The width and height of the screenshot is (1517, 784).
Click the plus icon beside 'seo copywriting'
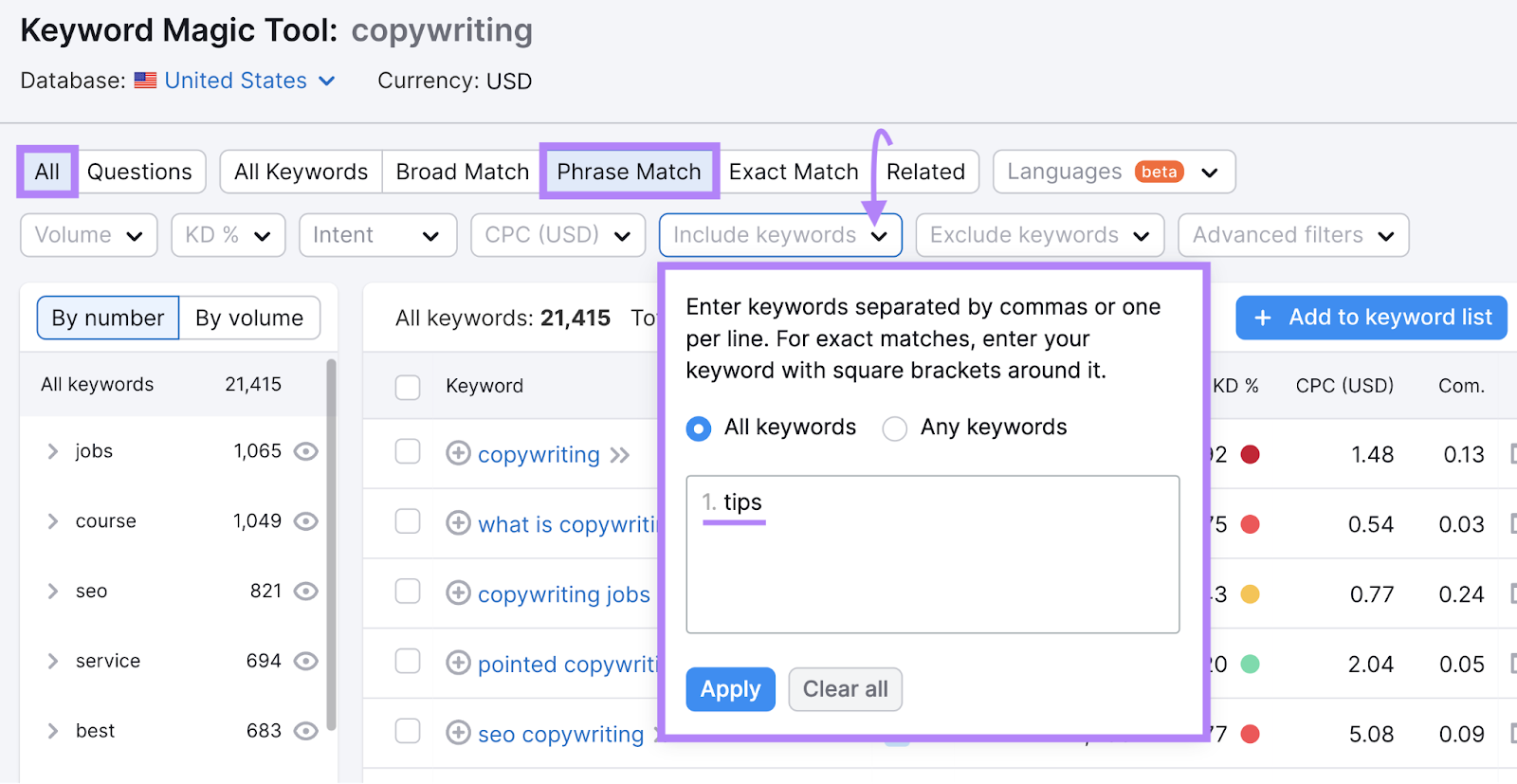458,733
